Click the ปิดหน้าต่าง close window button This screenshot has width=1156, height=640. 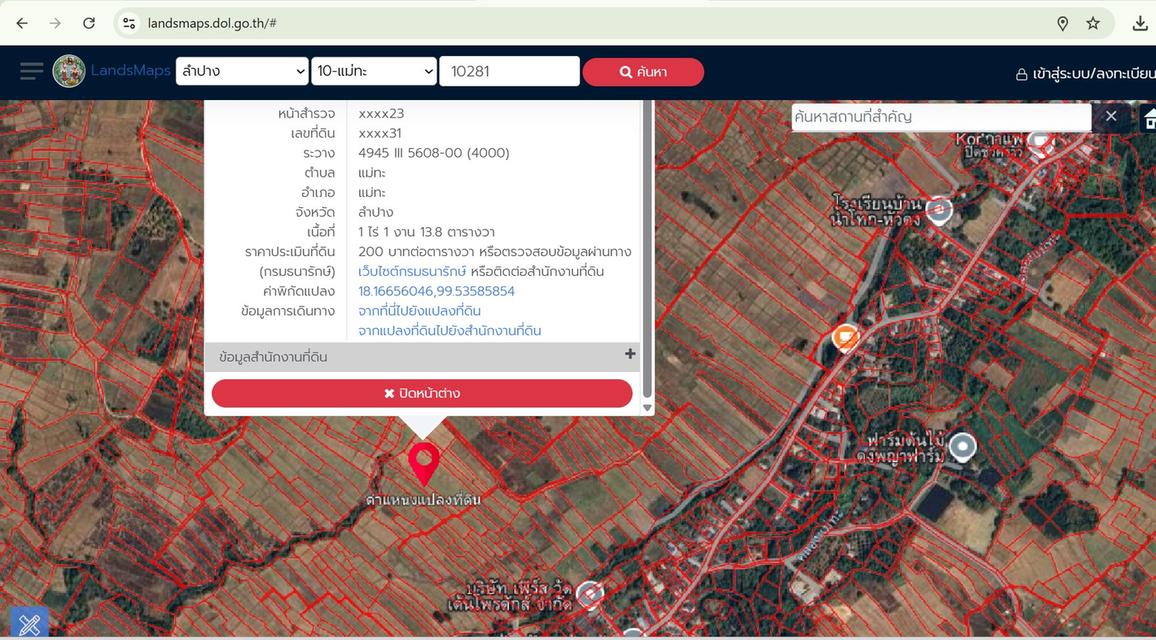pyautogui.click(x=422, y=393)
